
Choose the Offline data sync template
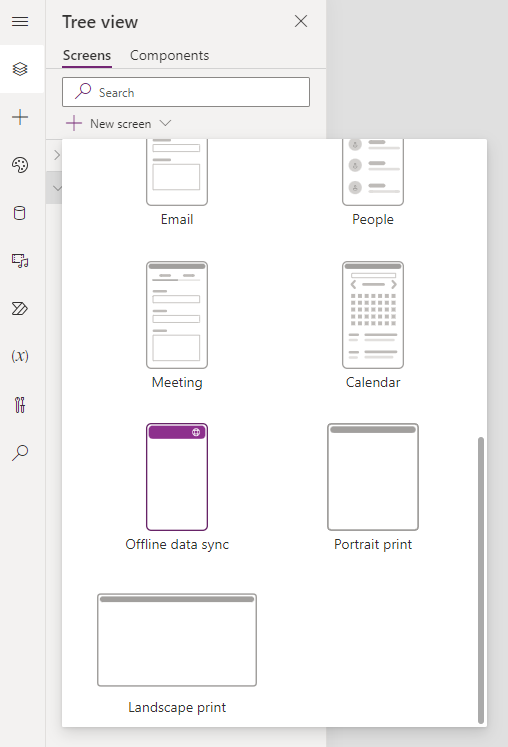click(177, 487)
